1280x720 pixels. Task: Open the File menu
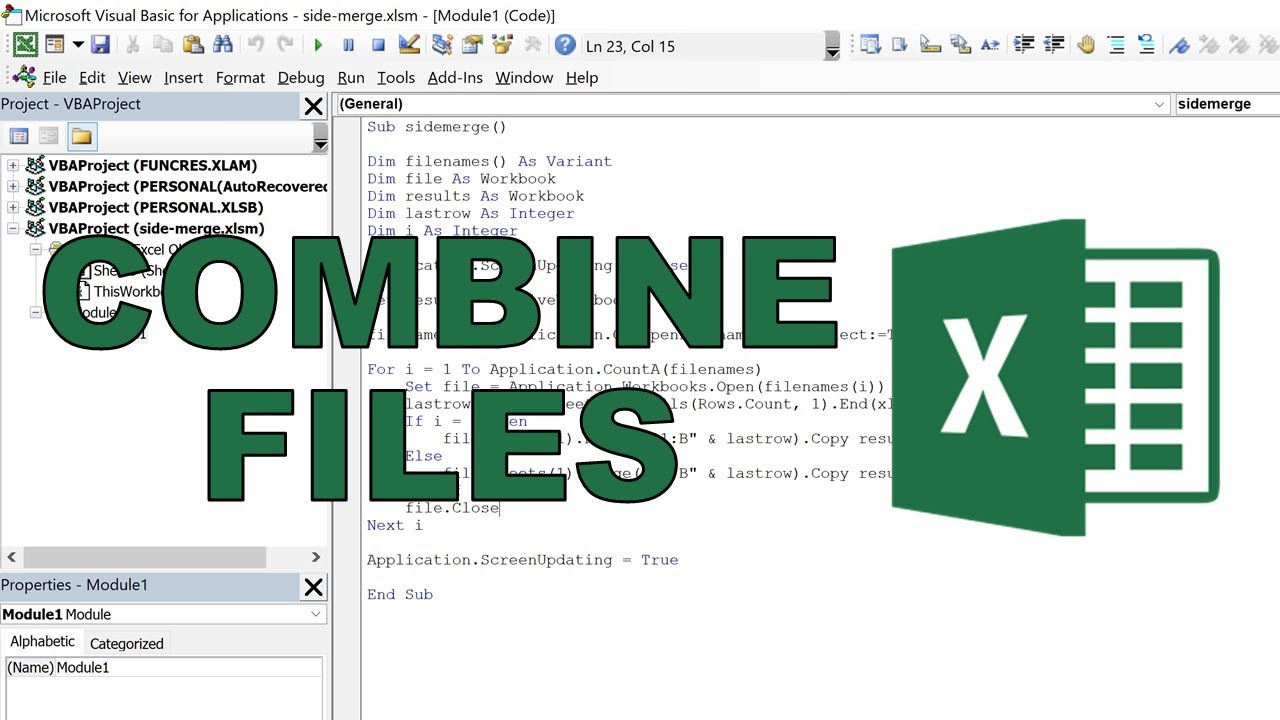click(54, 77)
